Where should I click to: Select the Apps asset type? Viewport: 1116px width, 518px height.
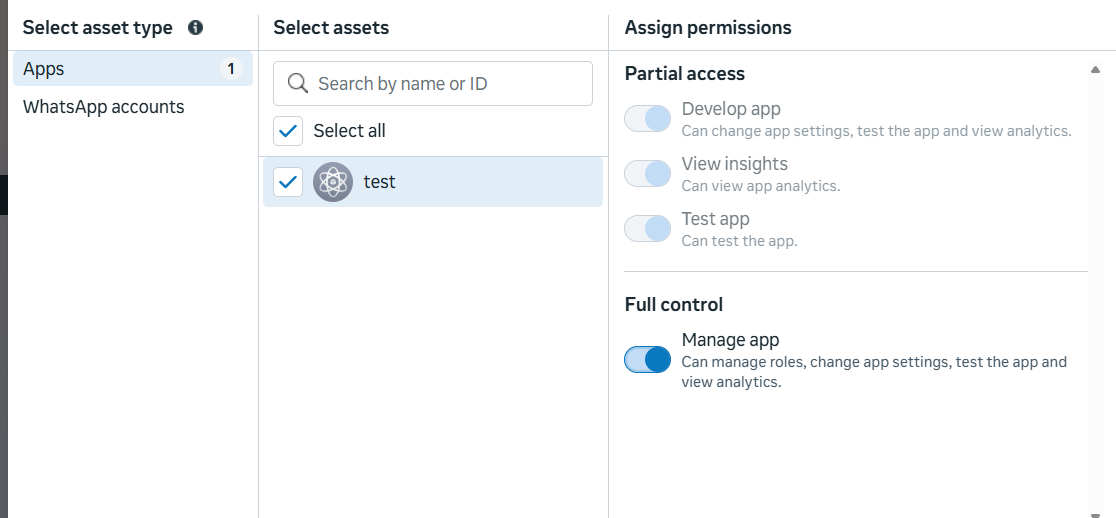[44, 69]
